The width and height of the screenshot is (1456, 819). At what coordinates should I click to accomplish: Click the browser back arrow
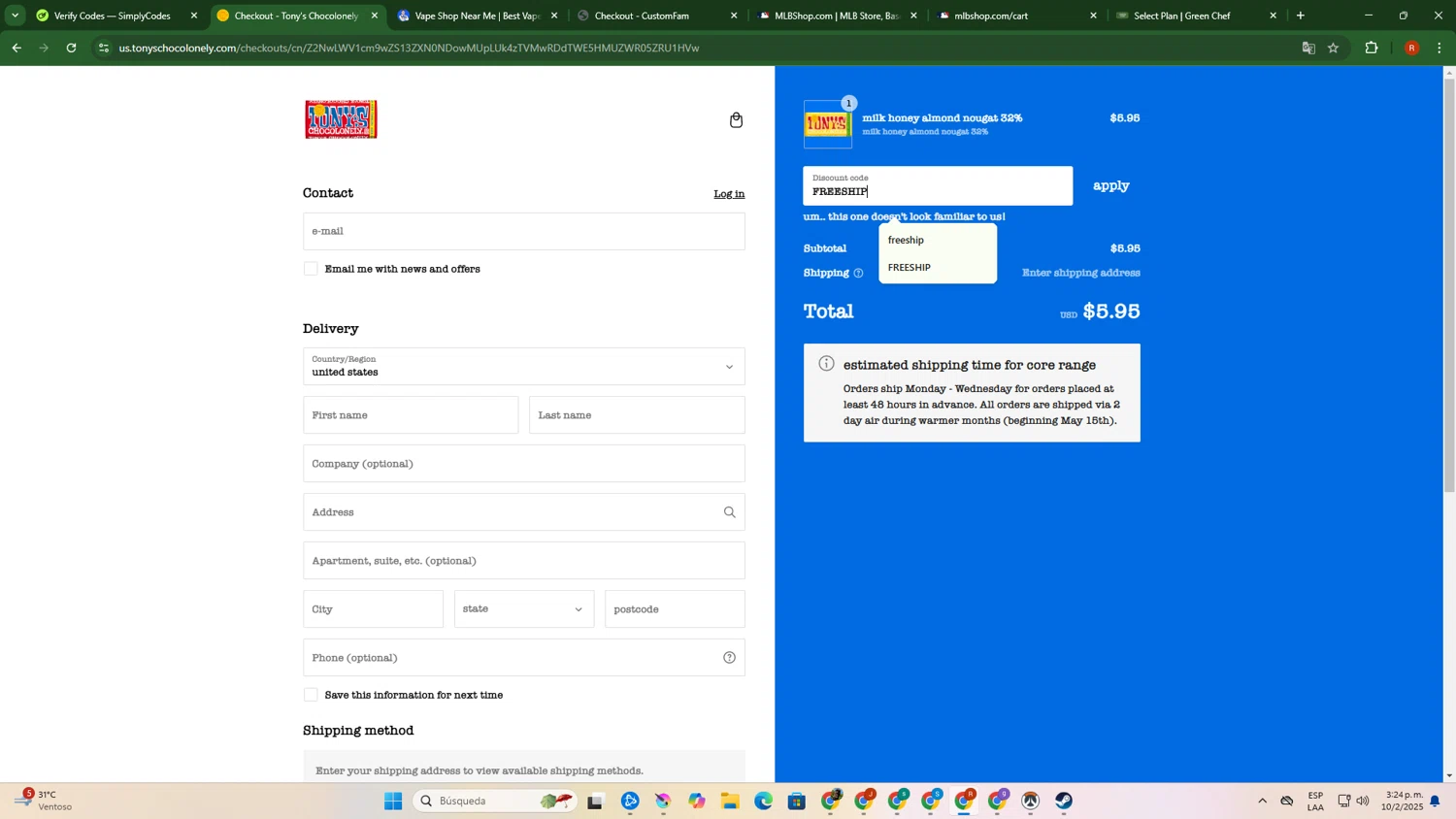[x=17, y=48]
